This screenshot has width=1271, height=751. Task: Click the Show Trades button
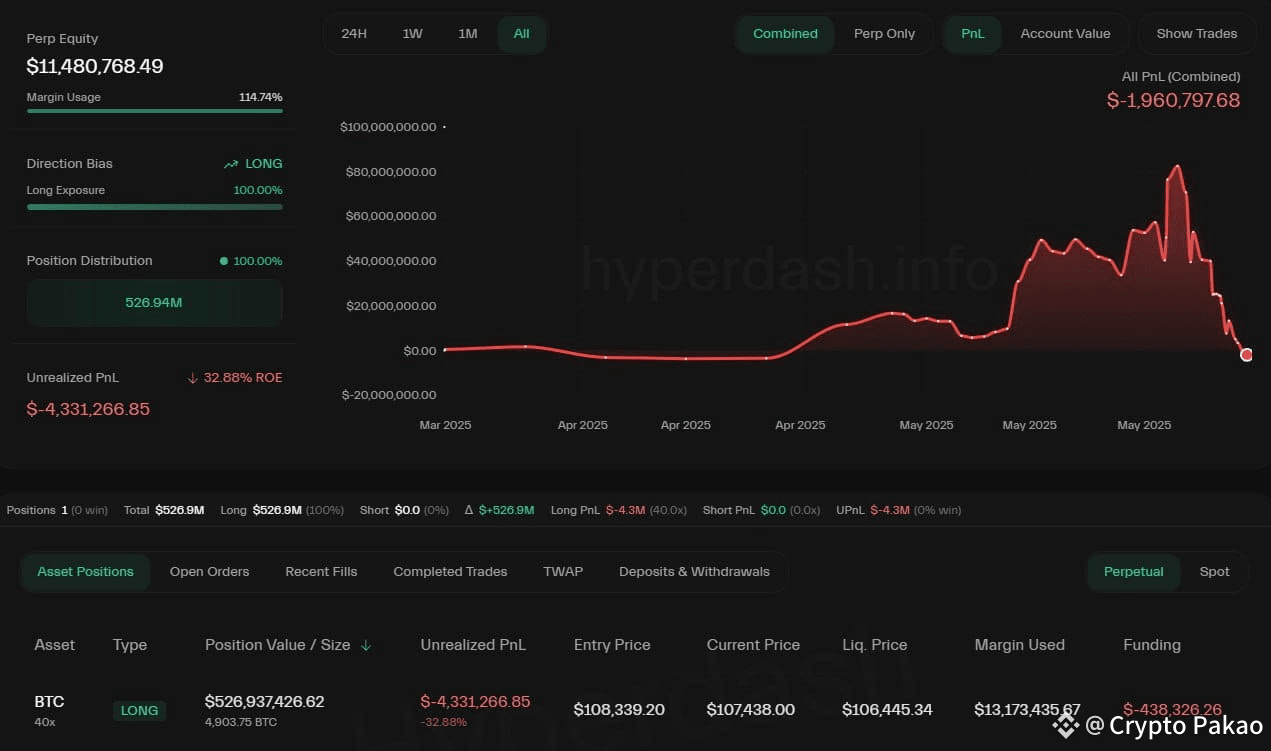coord(1196,34)
